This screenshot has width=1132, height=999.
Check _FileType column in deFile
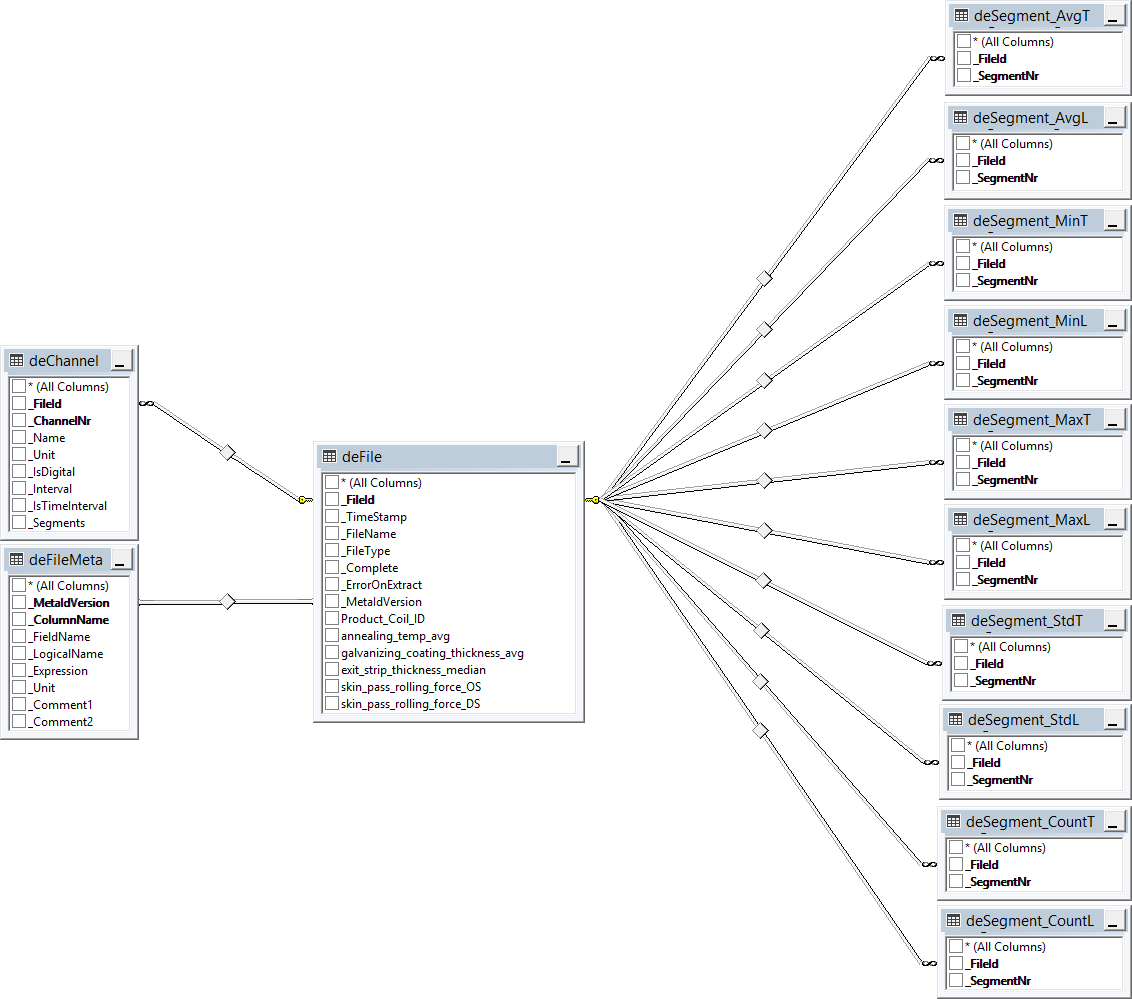pyautogui.click(x=332, y=550)
